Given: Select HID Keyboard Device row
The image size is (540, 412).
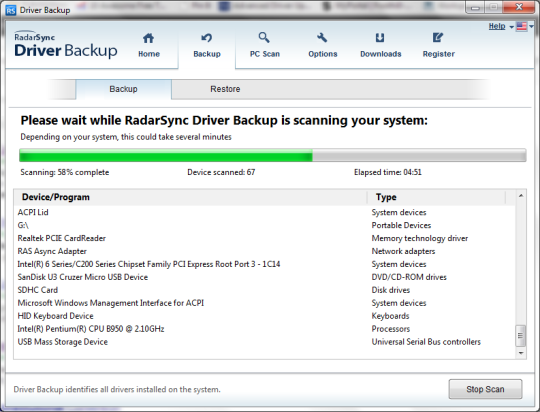Looking at the screenshot, I should click(x=264, y=316).
